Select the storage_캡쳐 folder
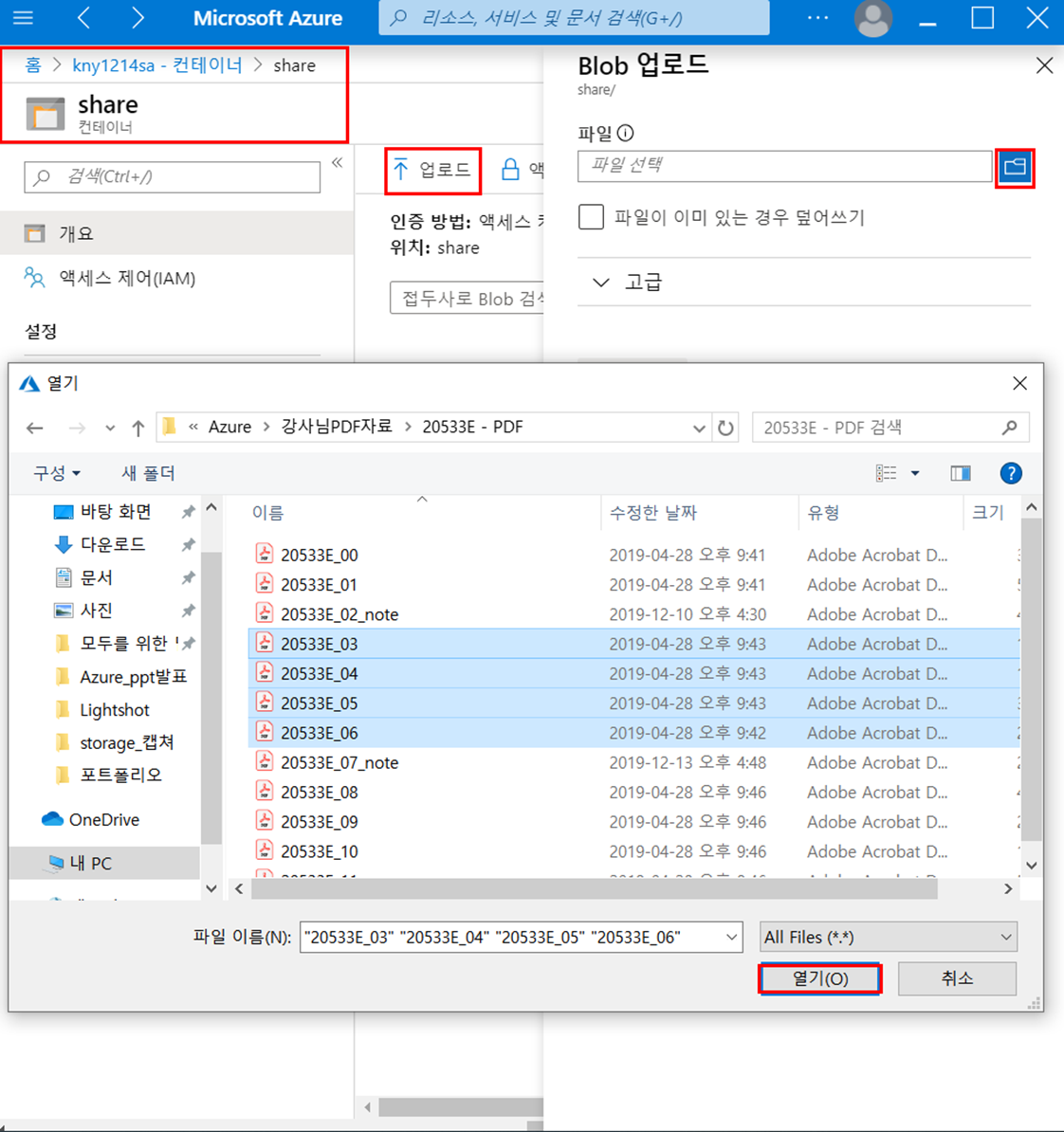Viewport: 1064px width, 1132px height. coord(126,742)
